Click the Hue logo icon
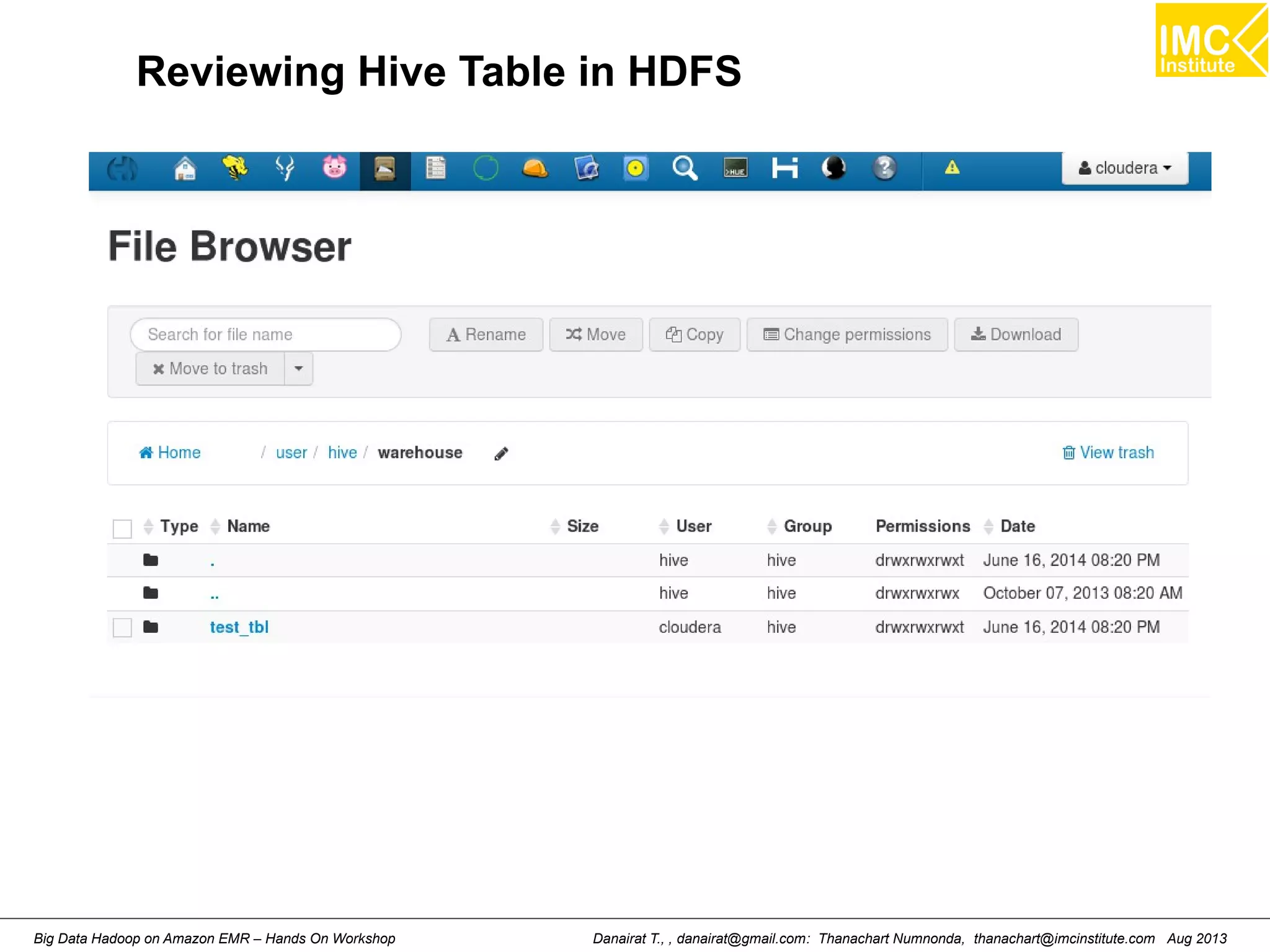This screenshot has height=952, width=1270. coord(122,169)
